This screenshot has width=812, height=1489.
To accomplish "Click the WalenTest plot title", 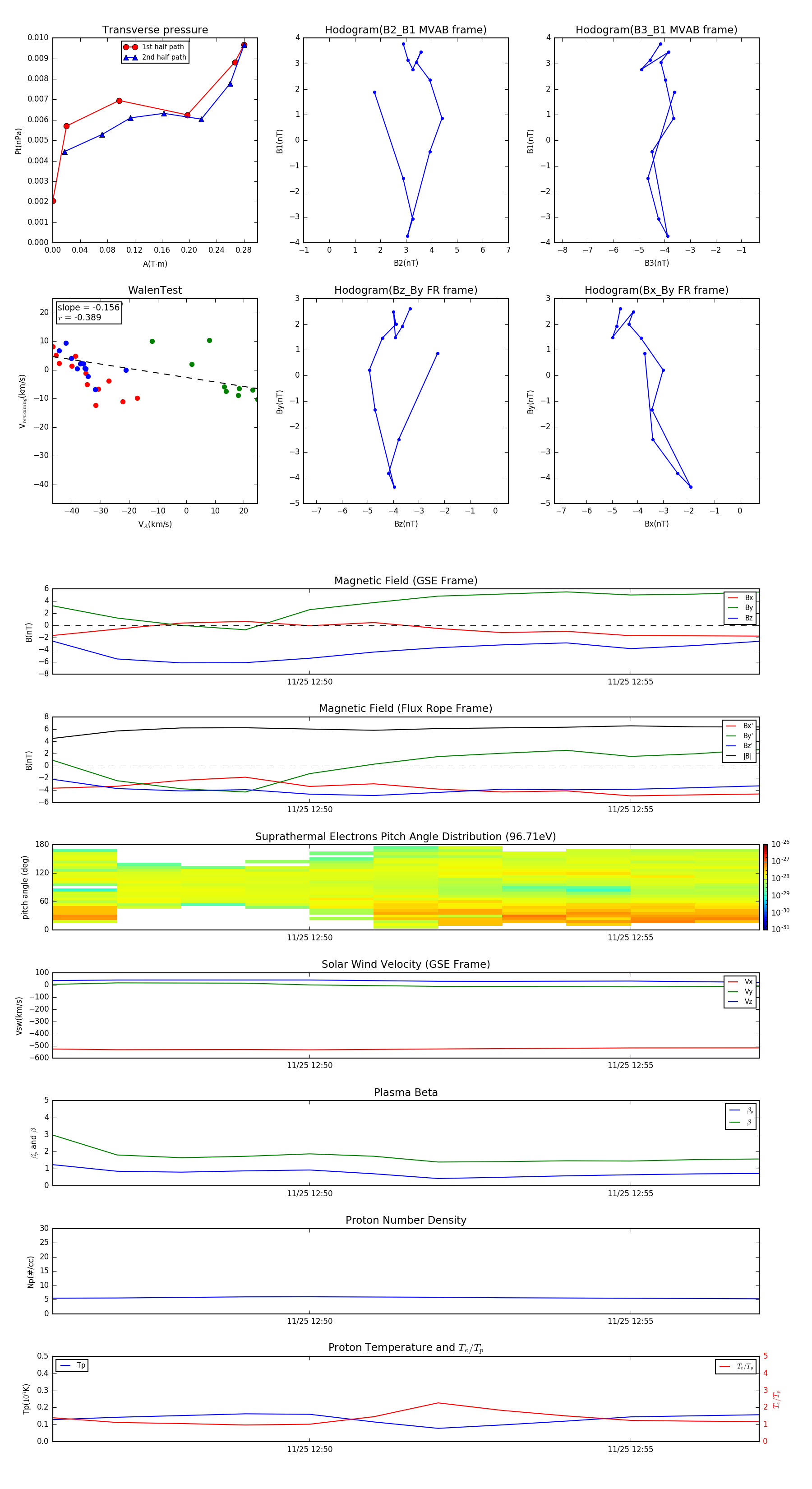I will [x=155, y=290].
